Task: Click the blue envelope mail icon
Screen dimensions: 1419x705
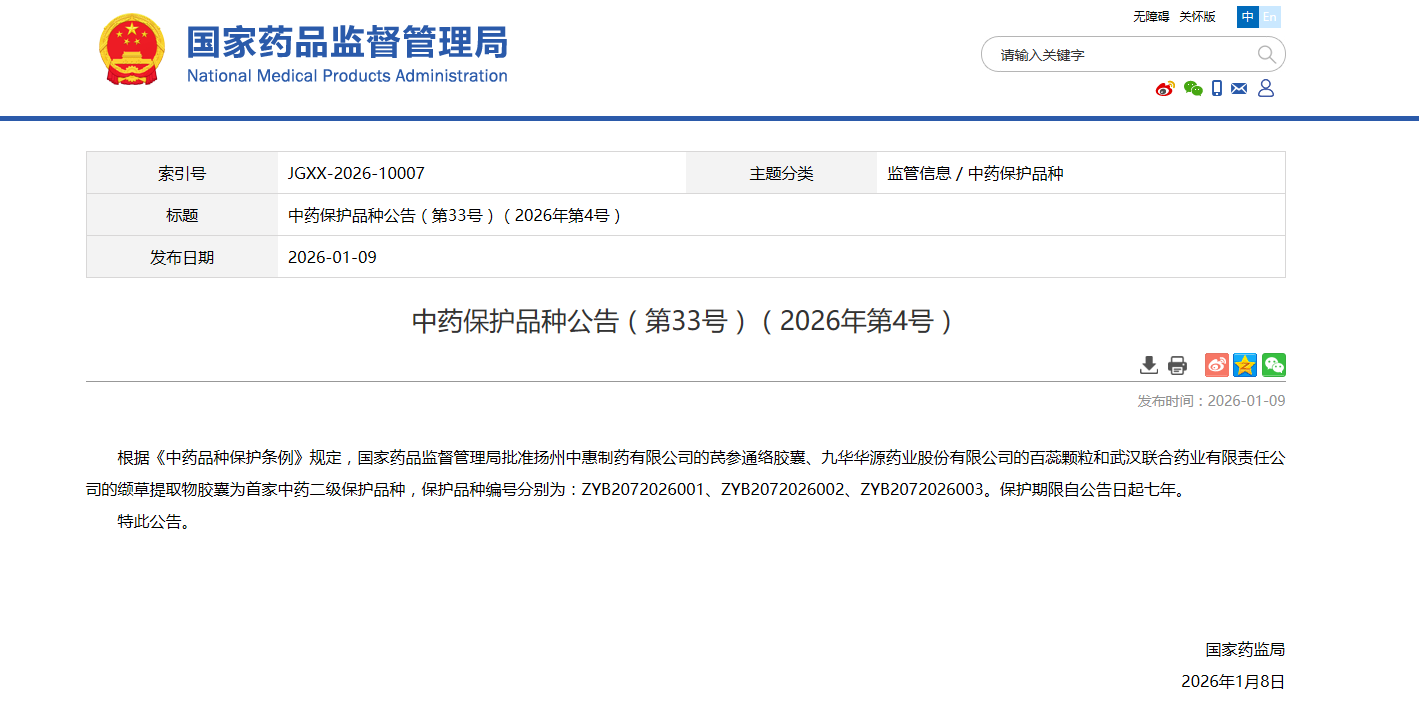Action: [1239, 89]
